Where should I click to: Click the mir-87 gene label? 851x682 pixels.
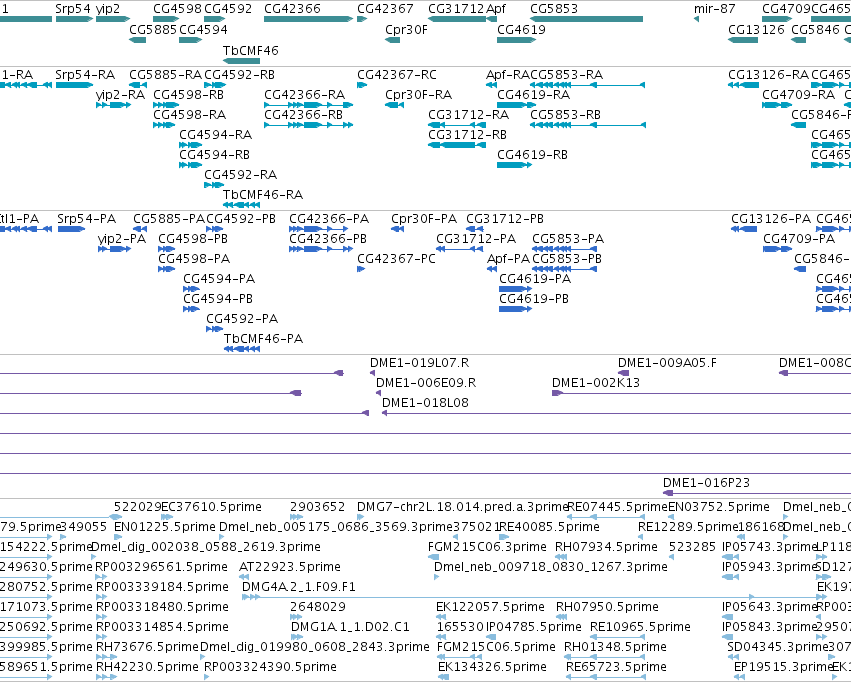pos(714,9)
